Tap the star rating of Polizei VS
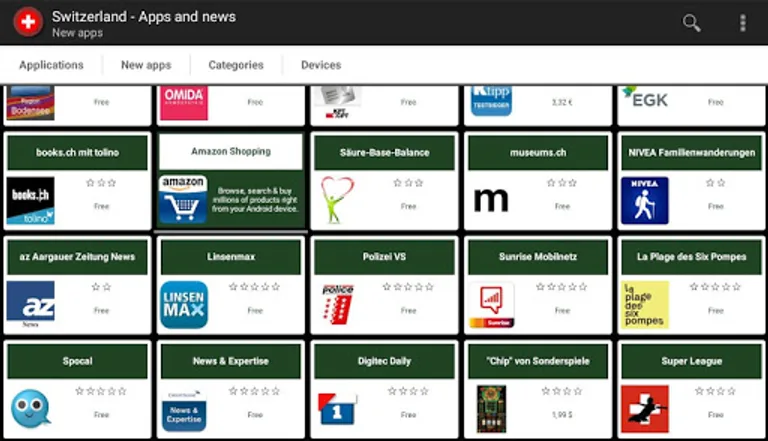This screenshot has height=441, width=768. 408,287
